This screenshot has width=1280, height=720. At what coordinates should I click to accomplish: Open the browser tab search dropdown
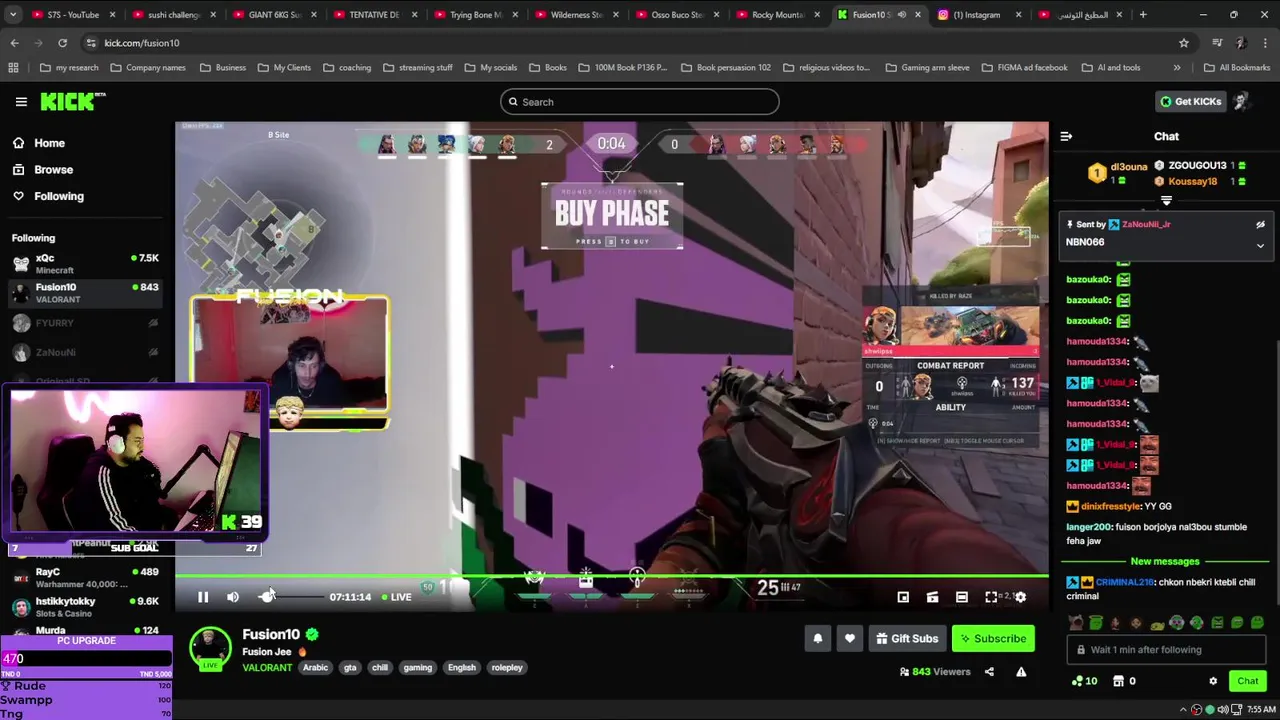[12, 15]
